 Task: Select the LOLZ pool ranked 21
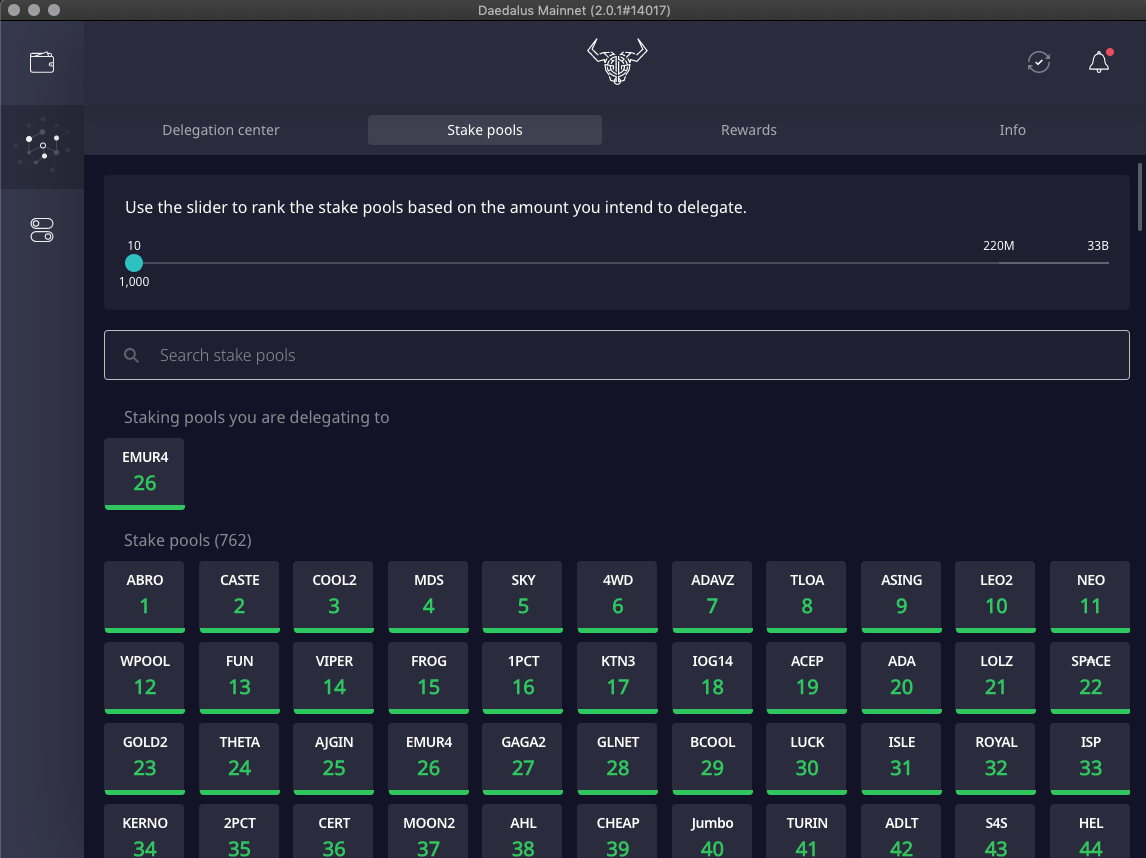995,677
